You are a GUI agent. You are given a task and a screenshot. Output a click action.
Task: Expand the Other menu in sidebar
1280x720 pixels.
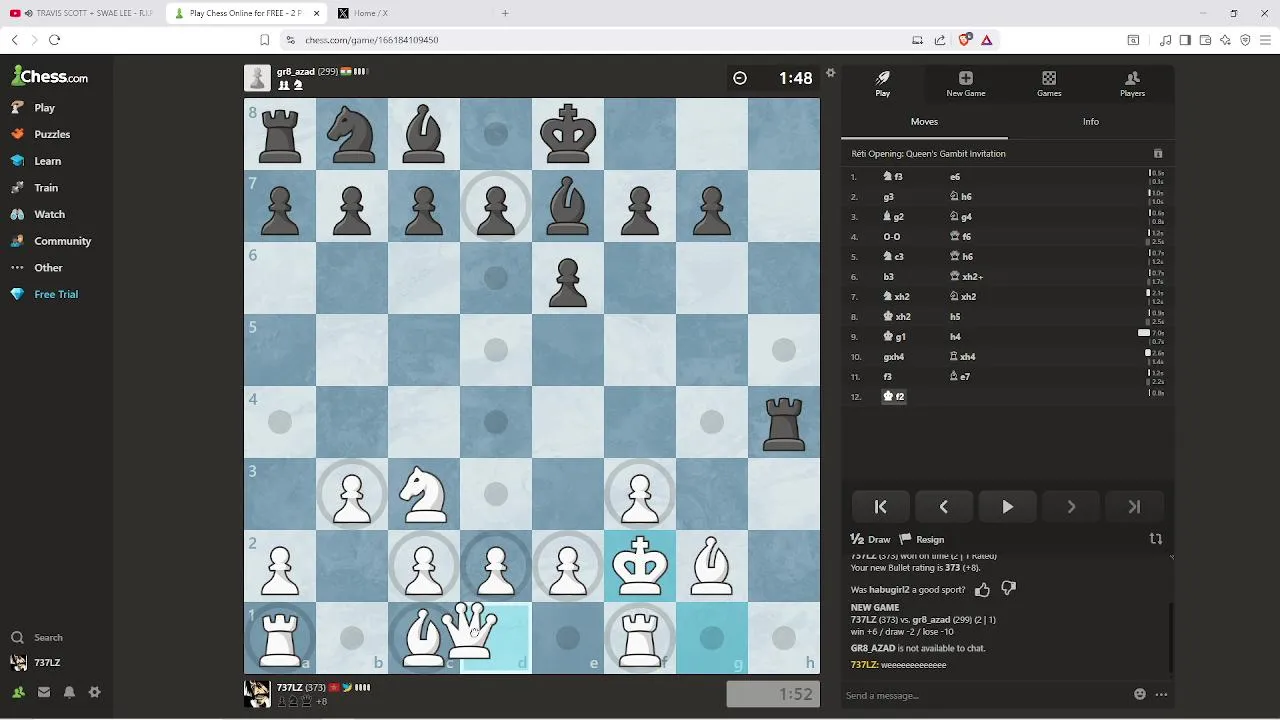37,268
